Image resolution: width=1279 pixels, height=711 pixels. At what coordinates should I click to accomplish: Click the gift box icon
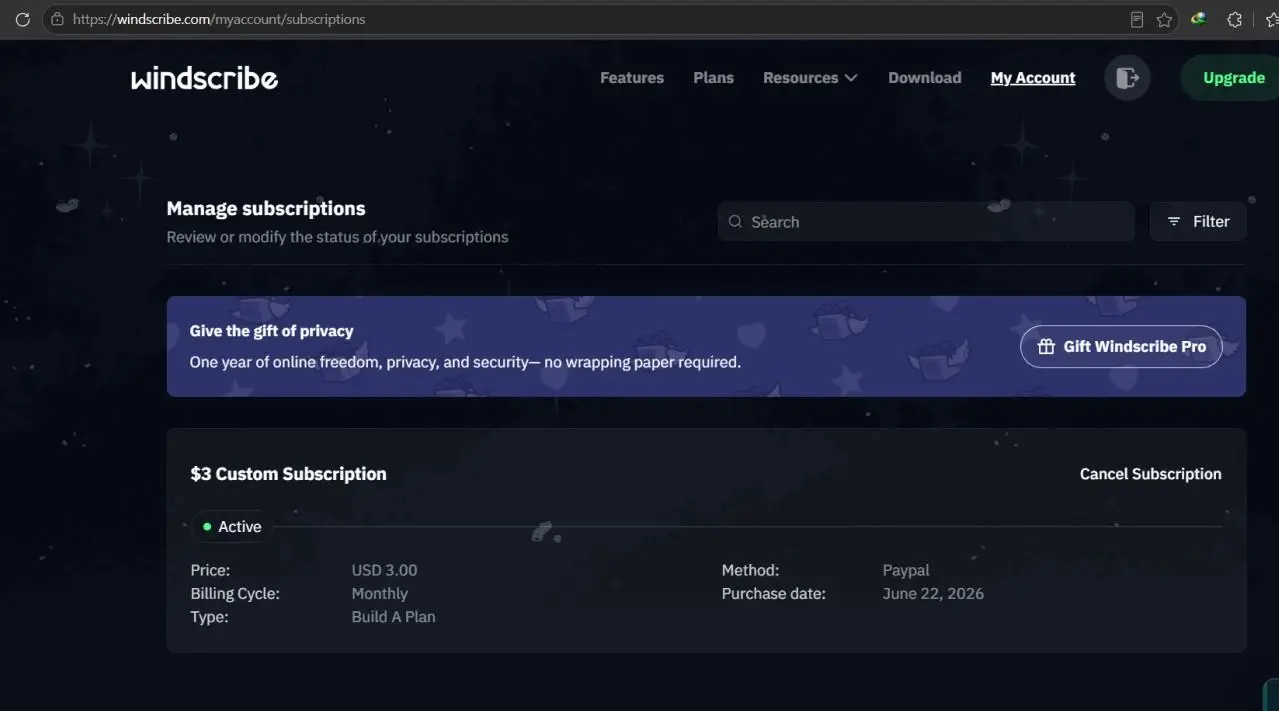click(x=1046, y=347)
